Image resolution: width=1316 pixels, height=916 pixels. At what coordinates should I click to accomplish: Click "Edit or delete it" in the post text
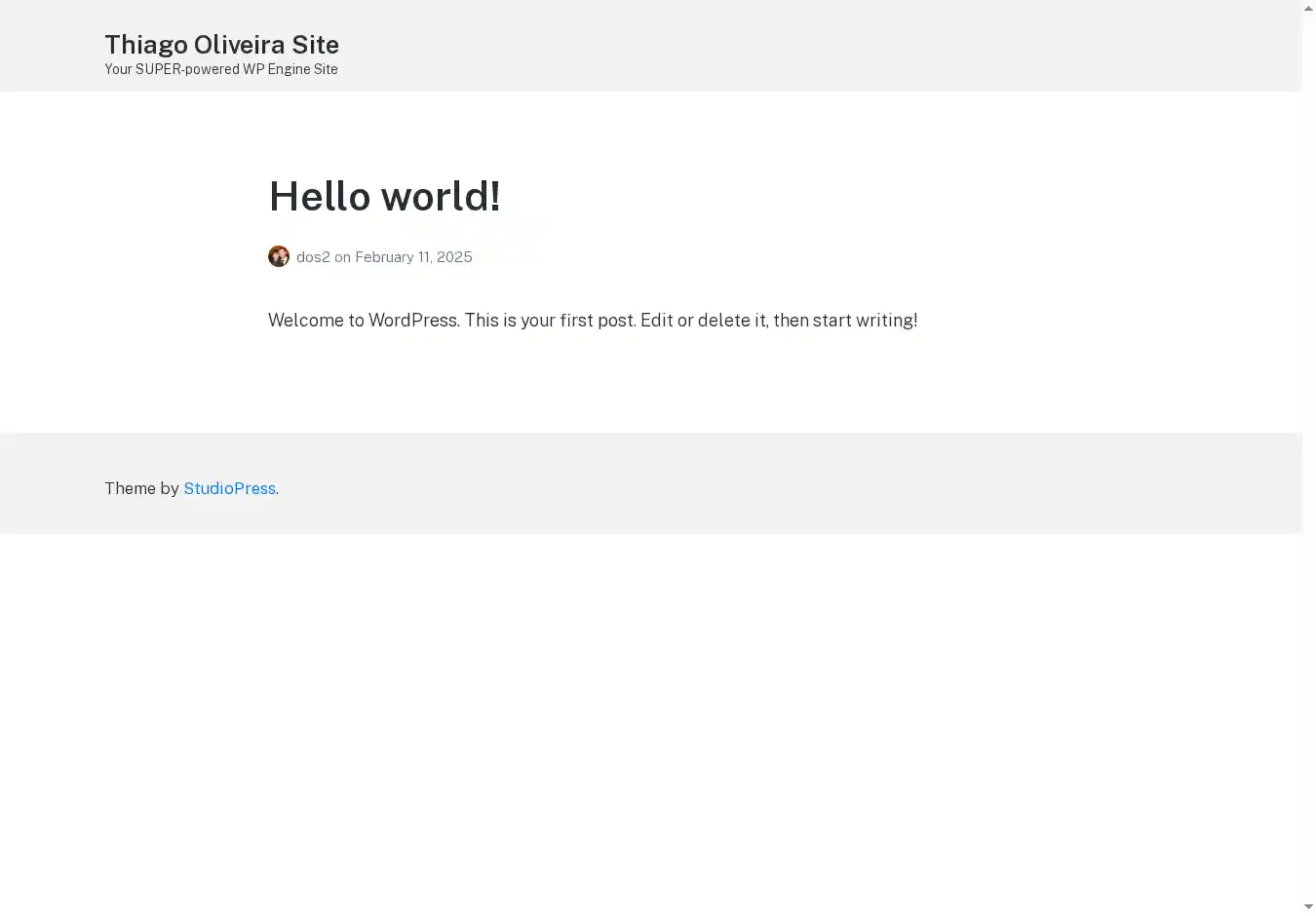pos(703,321)
